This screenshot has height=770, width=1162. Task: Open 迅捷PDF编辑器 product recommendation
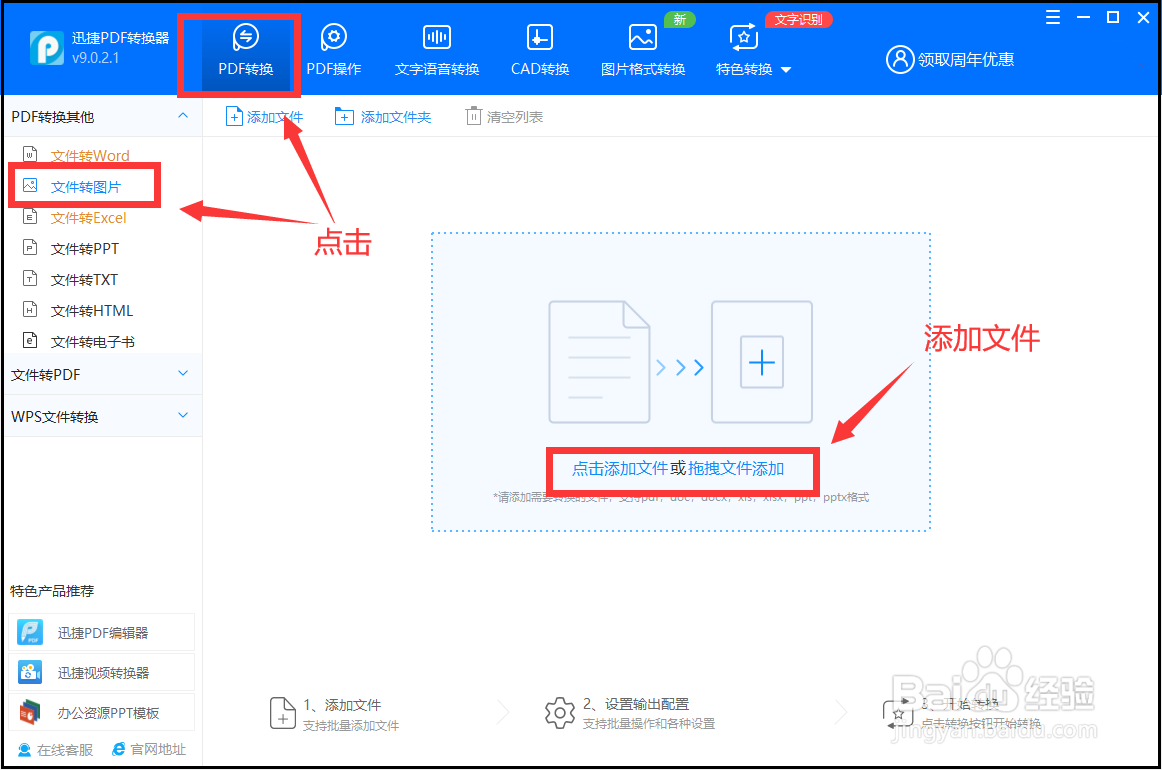point(102,632)
